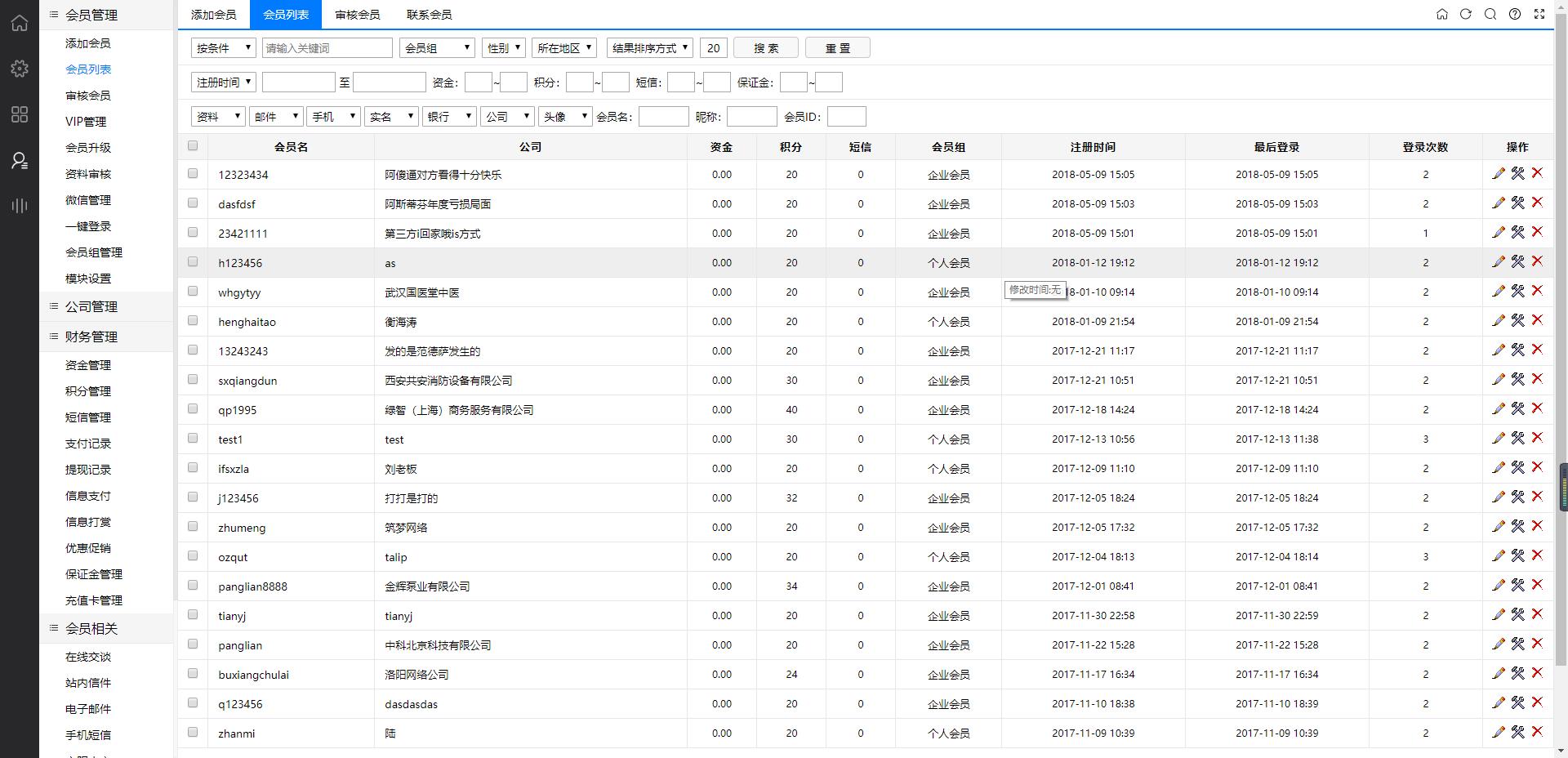Click the keyword search input field
Screen dimensions: 1568x758
click(x=327, y=48)
